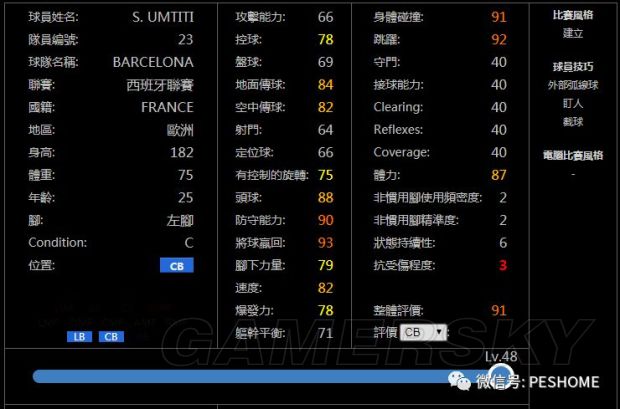
Task: Click 體力 value 87
Action: pyautogui.click(x=499, y=175)
